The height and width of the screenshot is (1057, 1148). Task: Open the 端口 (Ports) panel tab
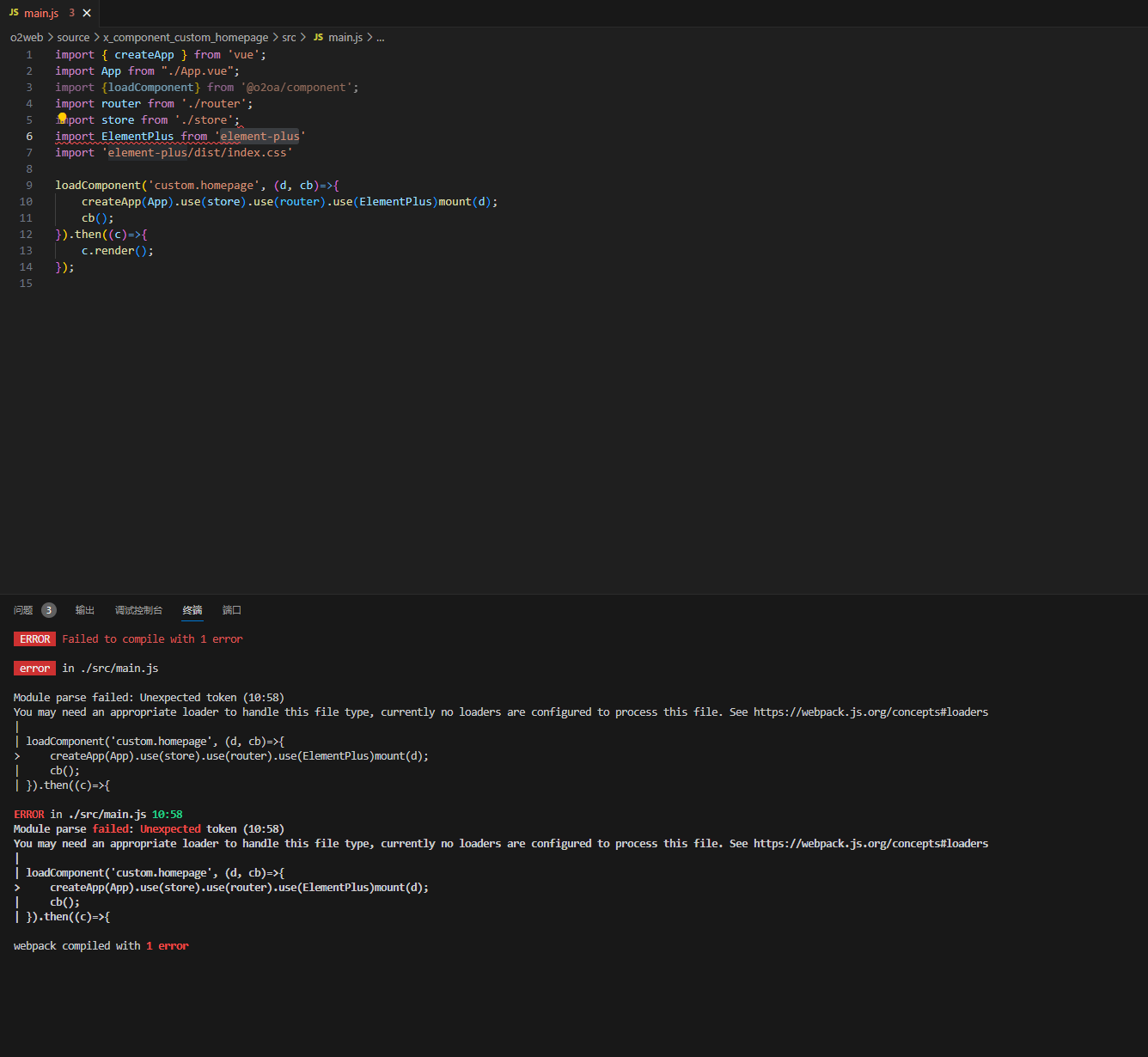[x=232, y=610]
